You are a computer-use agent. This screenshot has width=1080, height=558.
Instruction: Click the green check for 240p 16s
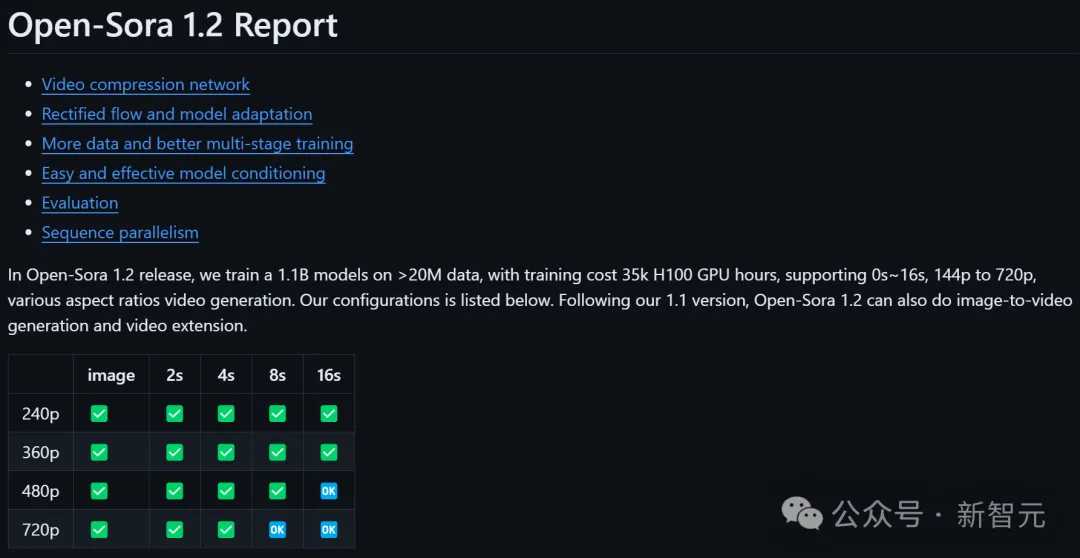329,413
